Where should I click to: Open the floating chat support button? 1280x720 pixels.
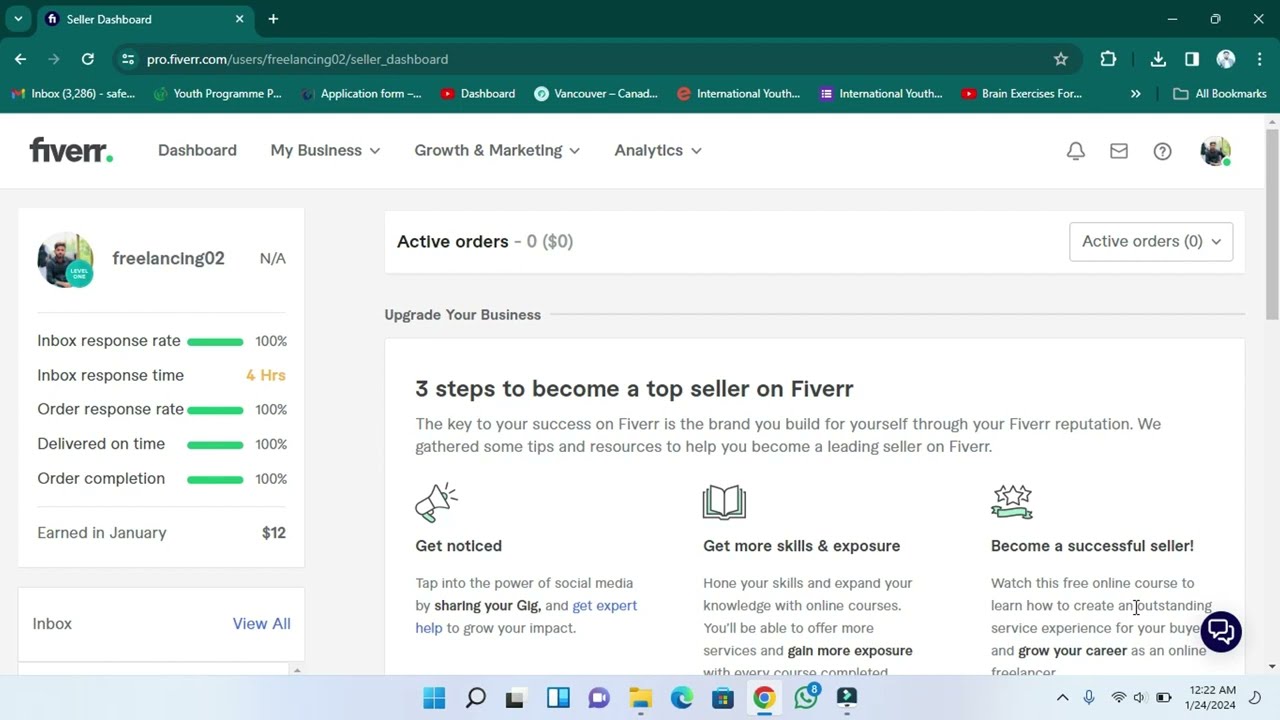(x=1220, y=631)
